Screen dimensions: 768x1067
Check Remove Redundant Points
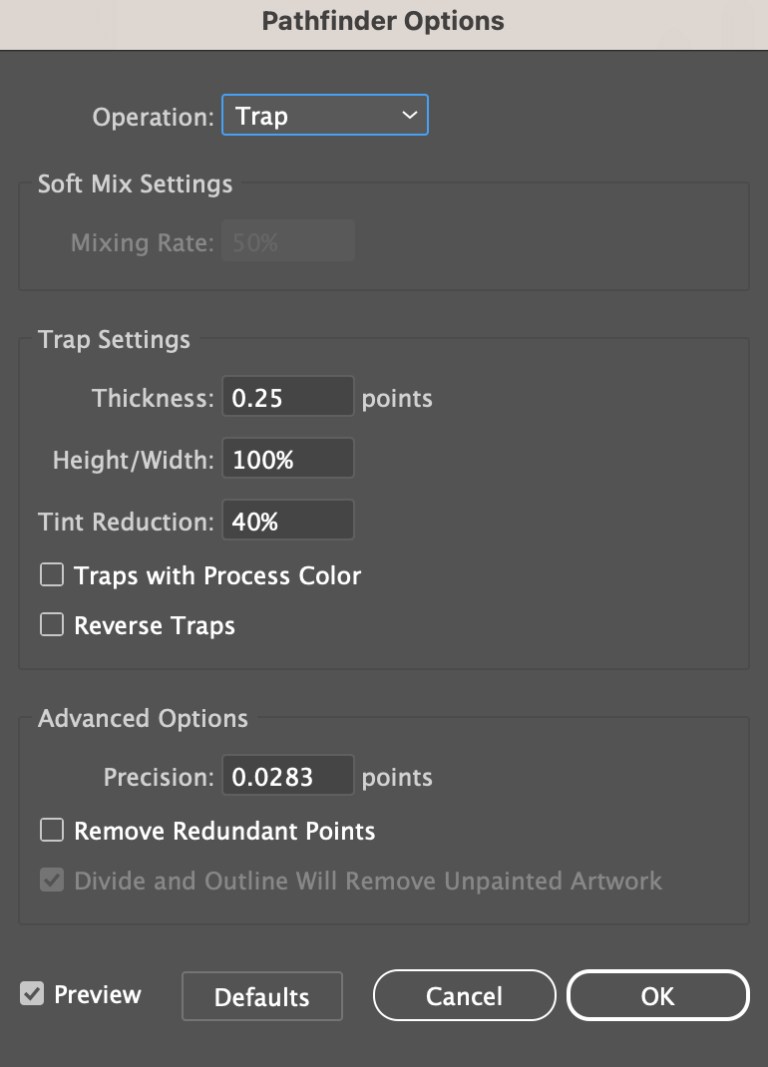[52, 830]
